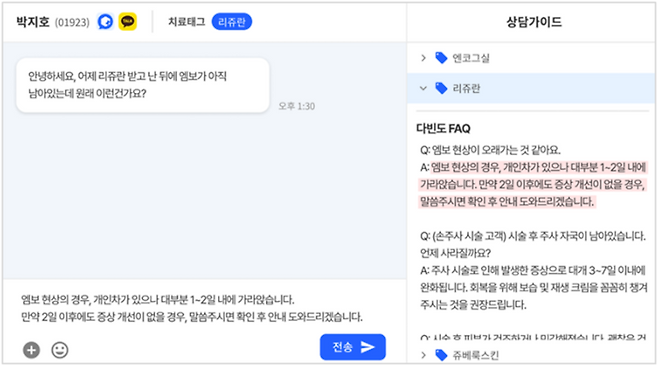Click the tag icon beside 쥬베룩스킨
Image resolution: width=658 pixels, height=366 pixels.
coord(441,356)
